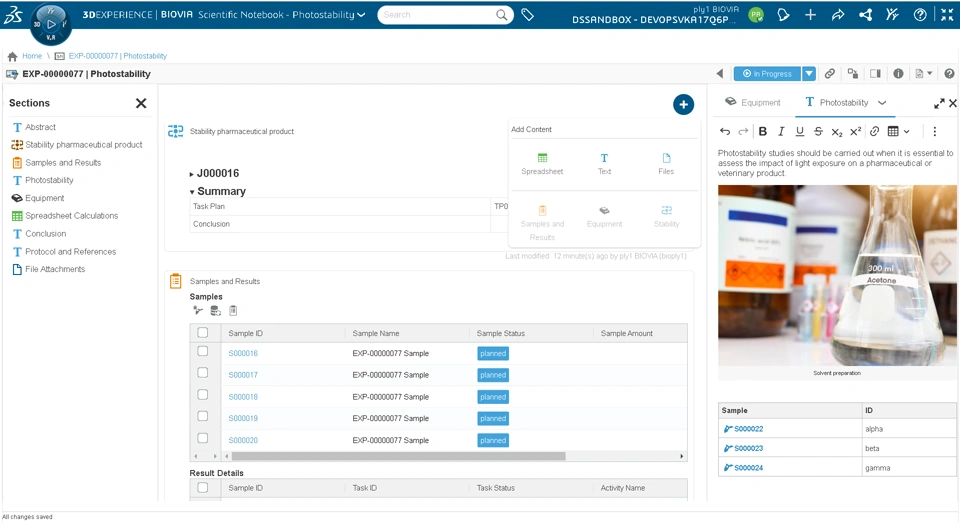Toggle underline formatting

tap(800, 131)
